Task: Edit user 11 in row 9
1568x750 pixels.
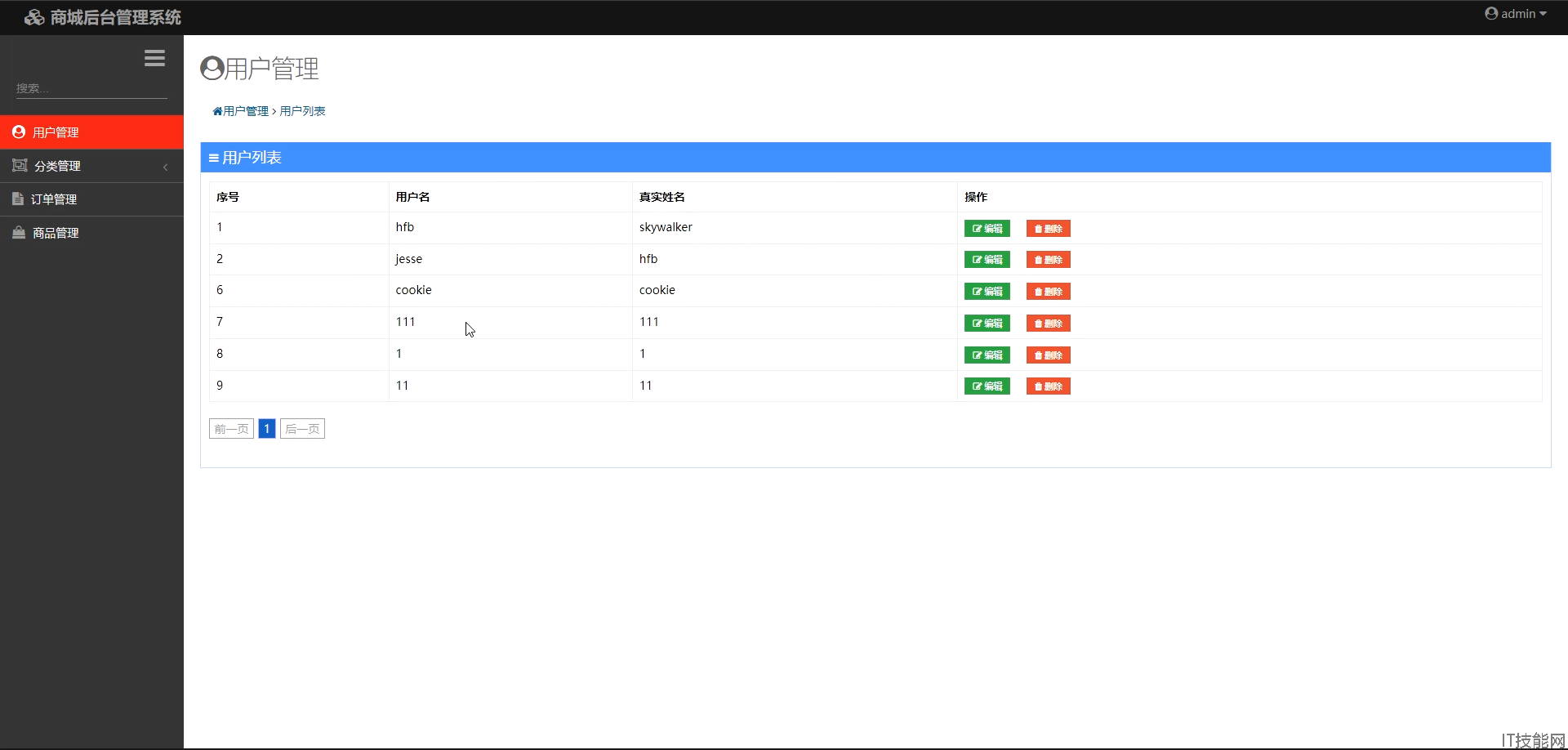Action: [x=987, y=386]
